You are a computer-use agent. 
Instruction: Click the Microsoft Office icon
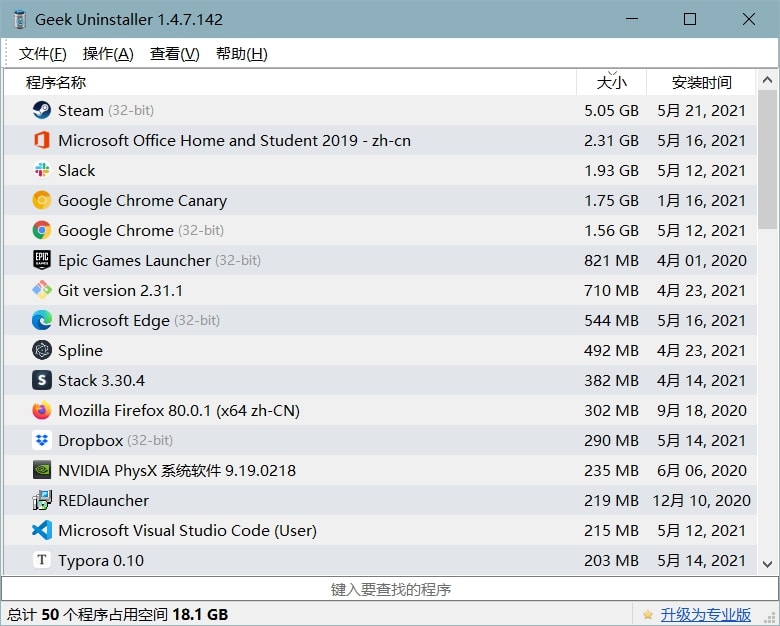pyautogui.click(x=42, y=140)
